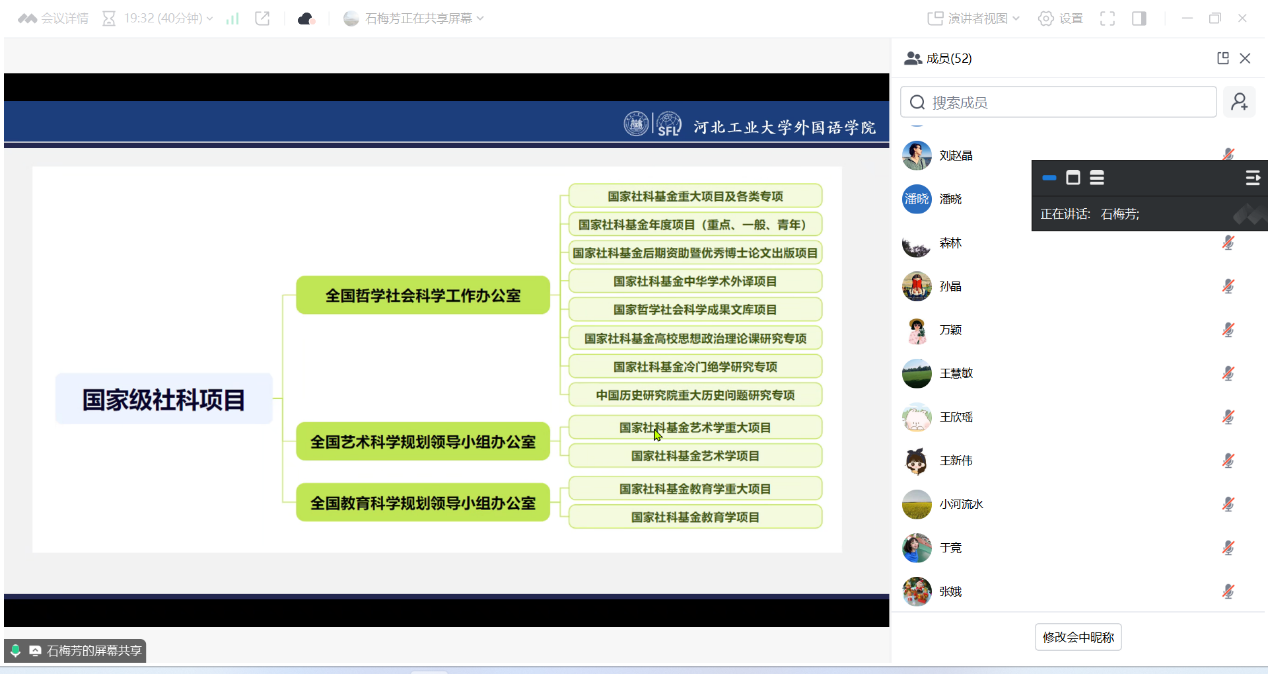Click the cloud recording icon
The image size is (1268, 674).
click(307, 18)
